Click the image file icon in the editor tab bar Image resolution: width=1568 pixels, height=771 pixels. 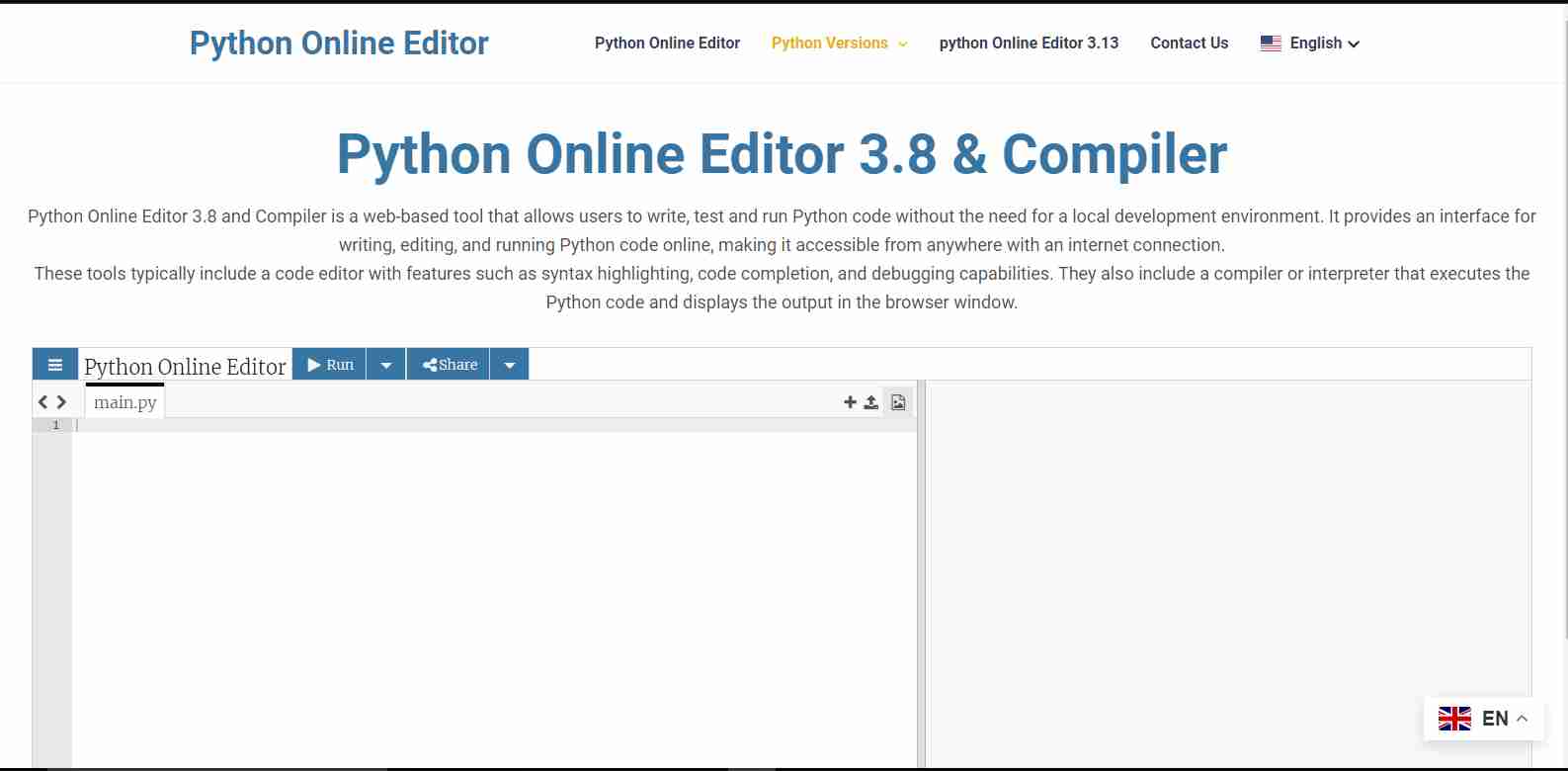point(898,402)
